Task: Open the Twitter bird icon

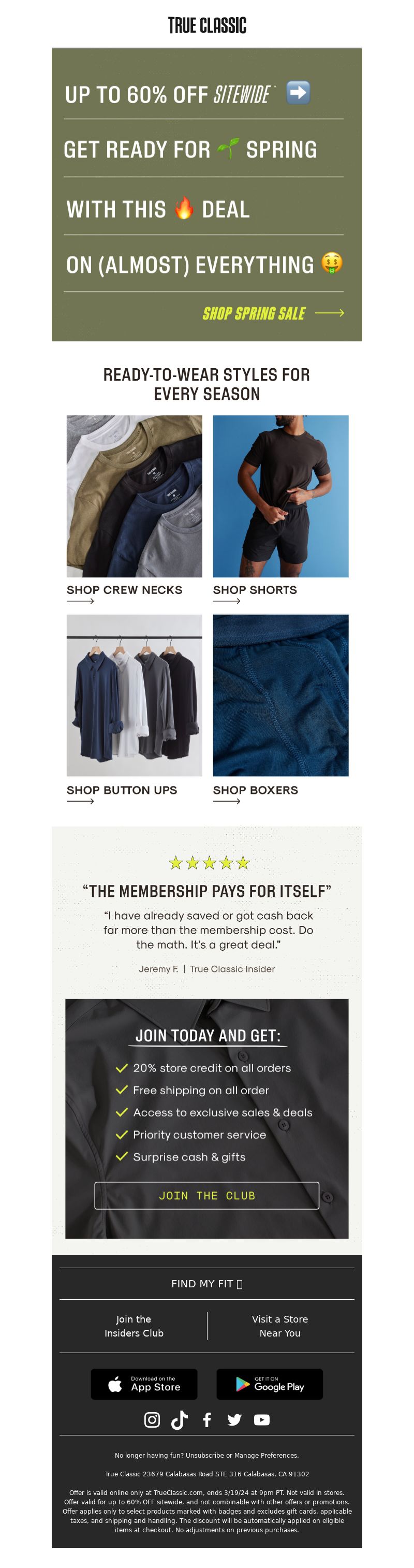Action: 234,1419
